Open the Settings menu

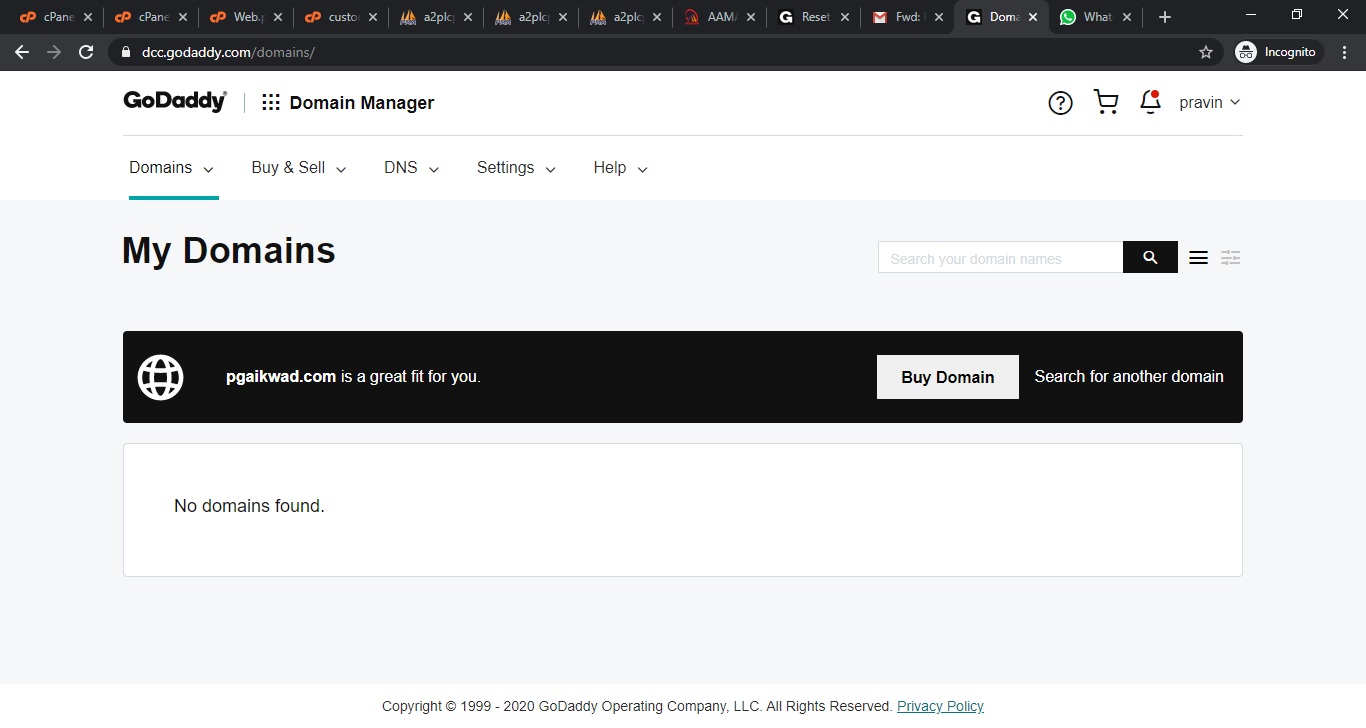click(516, 168)
